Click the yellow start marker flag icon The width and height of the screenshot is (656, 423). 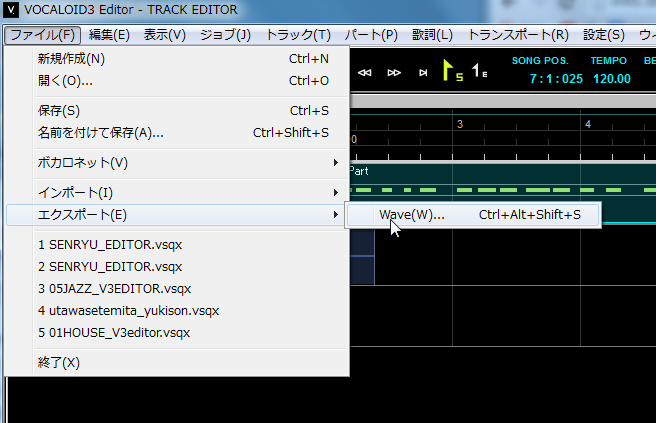point(453,70)
